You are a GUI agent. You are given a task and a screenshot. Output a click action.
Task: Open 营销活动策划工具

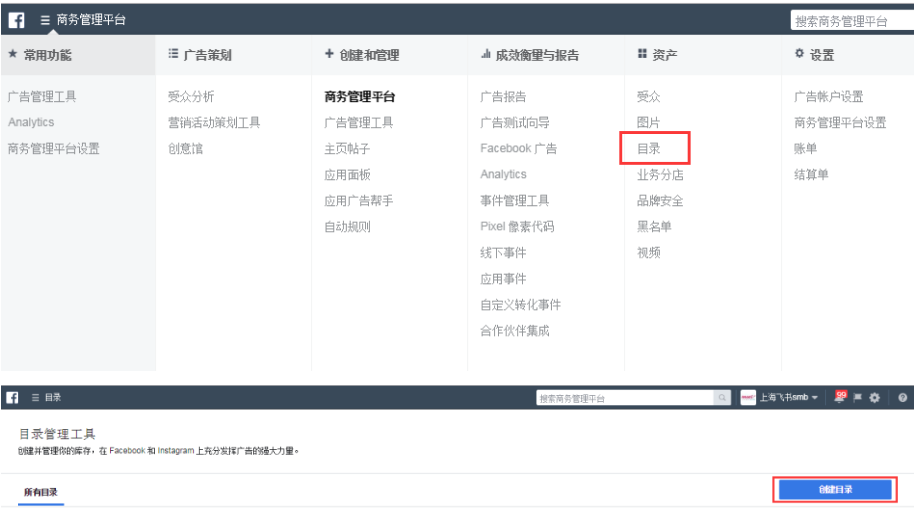click(214, 122)
